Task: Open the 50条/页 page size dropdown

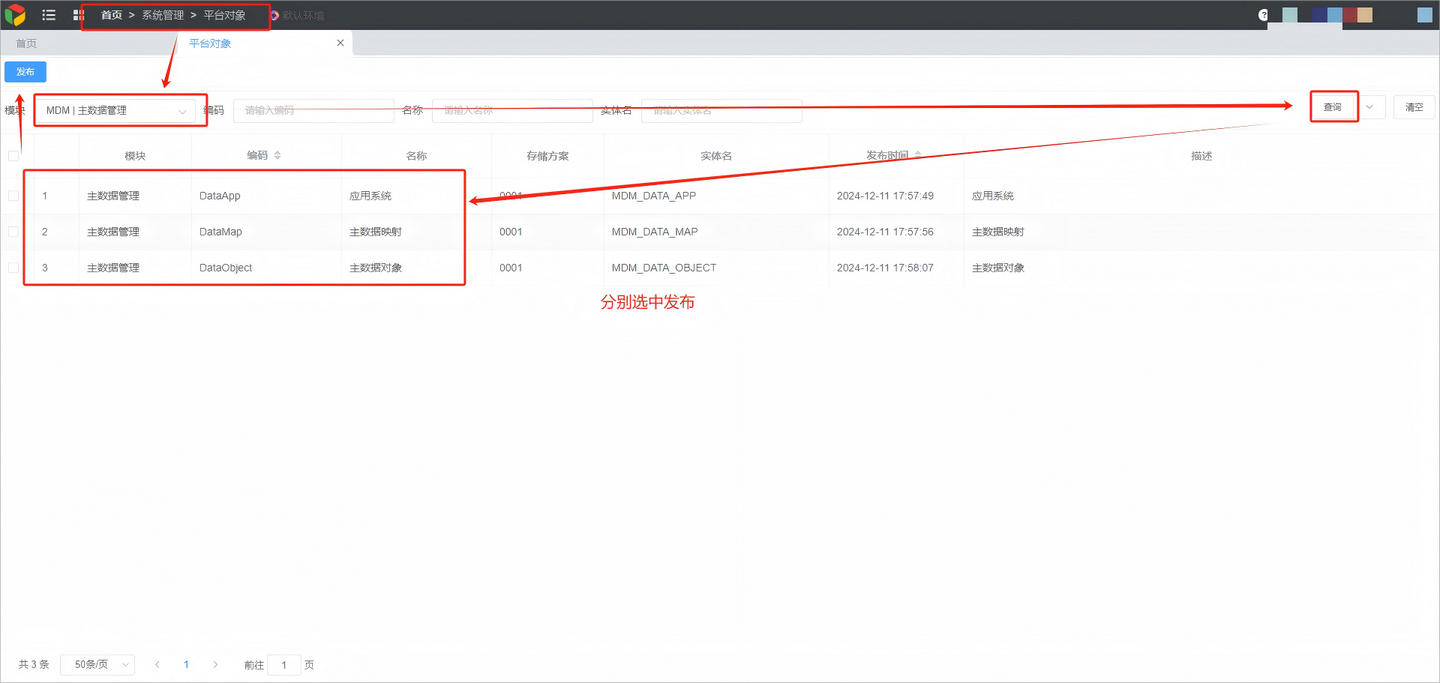Action: coord(97,664)
